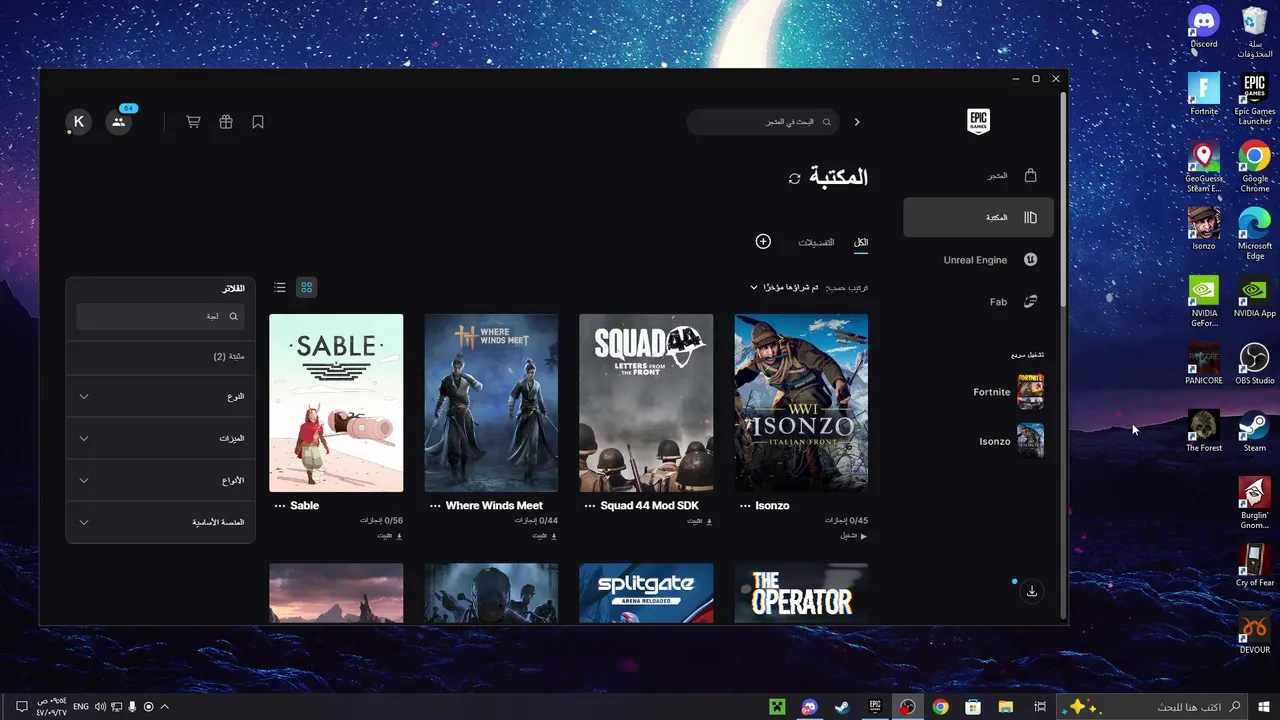Open Google Chrome desktop shortcut
This screenshot has height=720, width=1280.
(1254, 166)
